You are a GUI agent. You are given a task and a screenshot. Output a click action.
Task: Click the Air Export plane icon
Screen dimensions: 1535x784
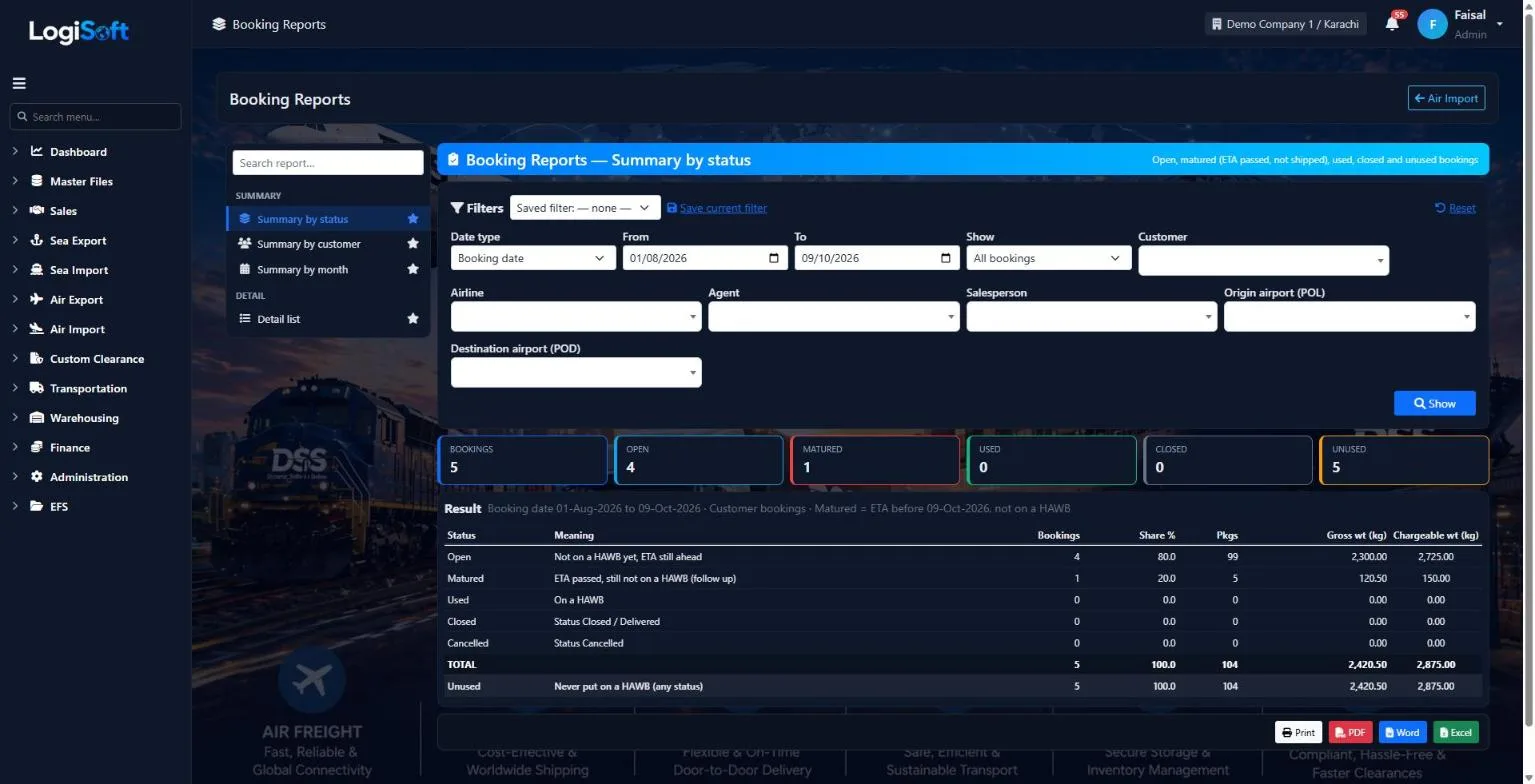pyautogui.click(x=37, y=299)
